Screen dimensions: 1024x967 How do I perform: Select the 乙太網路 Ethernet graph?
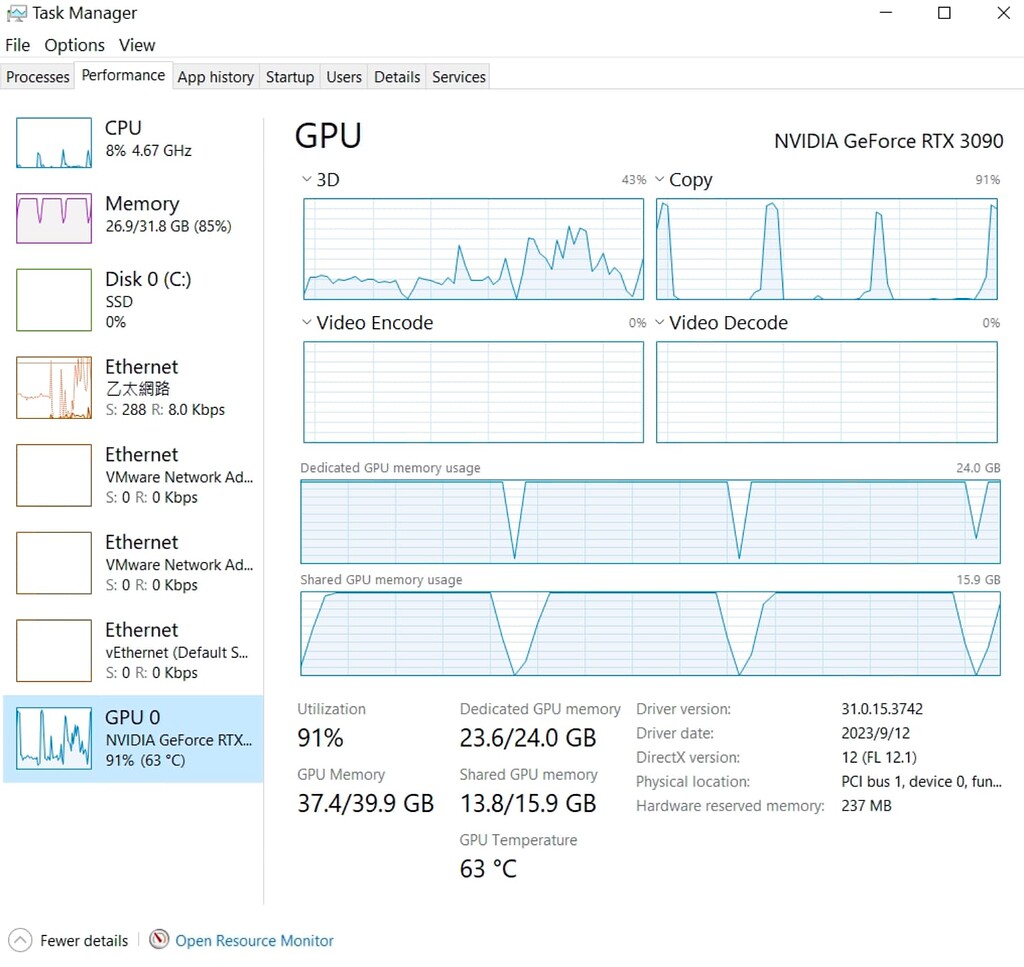(x=53, y=388)
